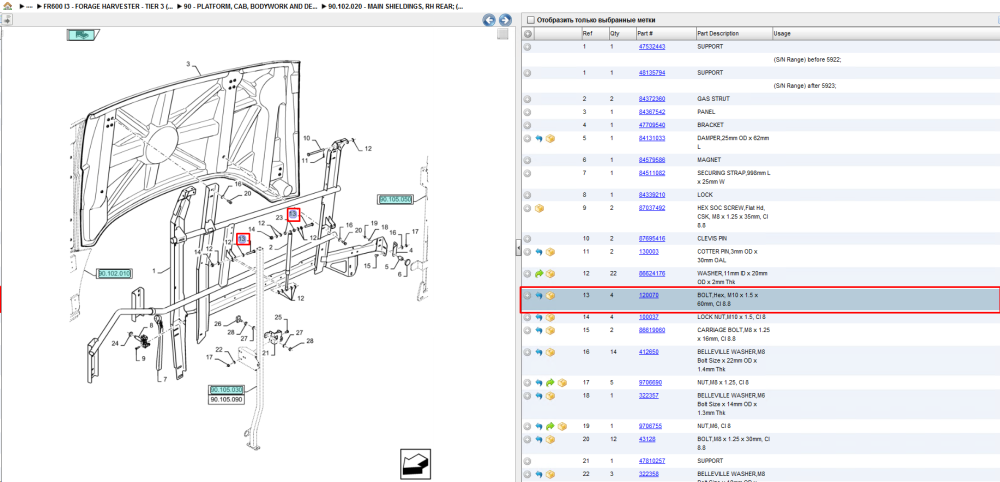Image resolution: width=1000 pixels, height=482 pixels.
Task: Add SUPPORT 47532443 with plus icon
Action: point(527,47)
